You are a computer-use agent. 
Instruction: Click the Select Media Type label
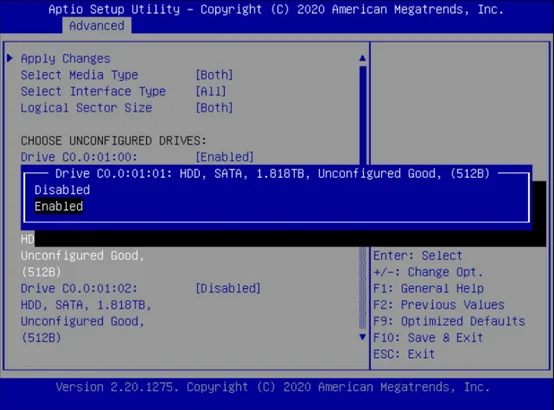[x=79, y=75]
